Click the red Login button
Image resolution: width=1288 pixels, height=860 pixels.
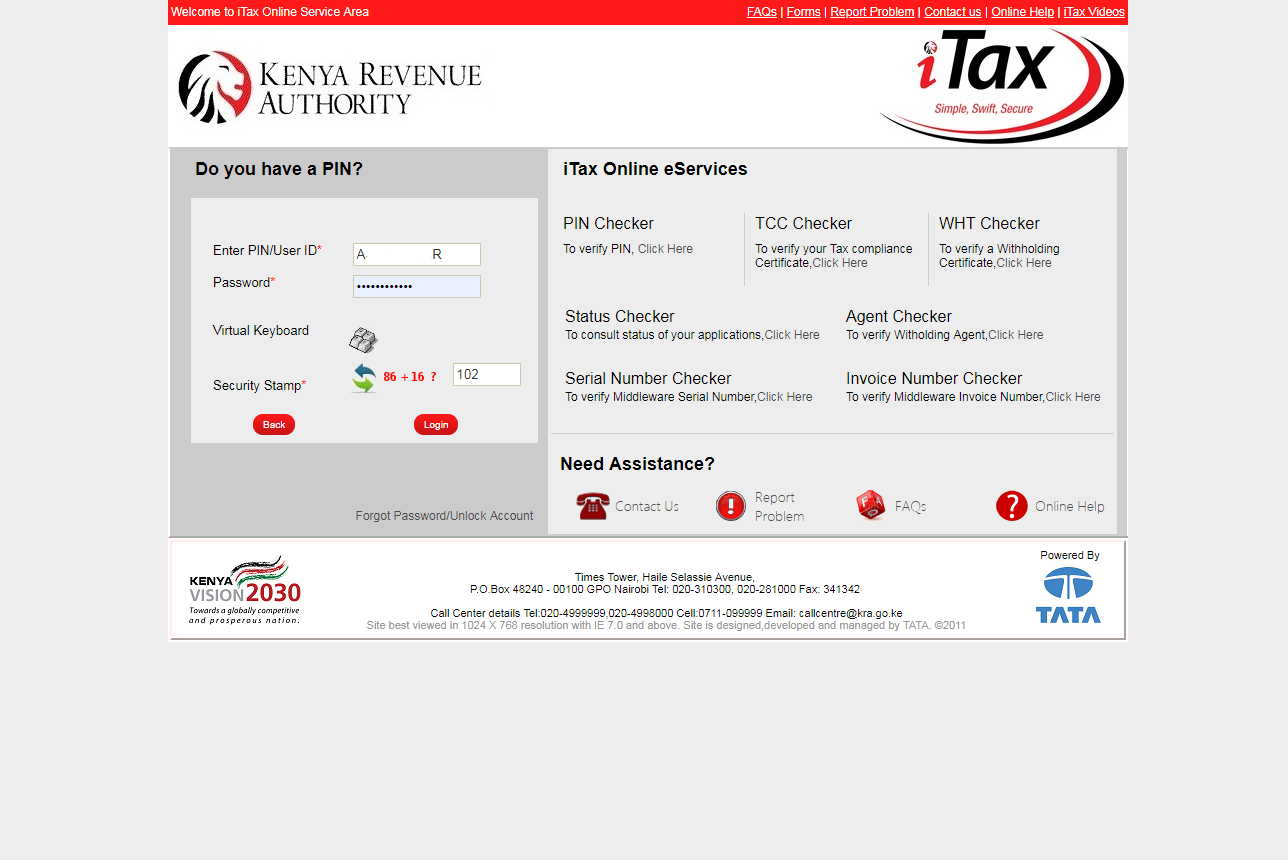436,424
